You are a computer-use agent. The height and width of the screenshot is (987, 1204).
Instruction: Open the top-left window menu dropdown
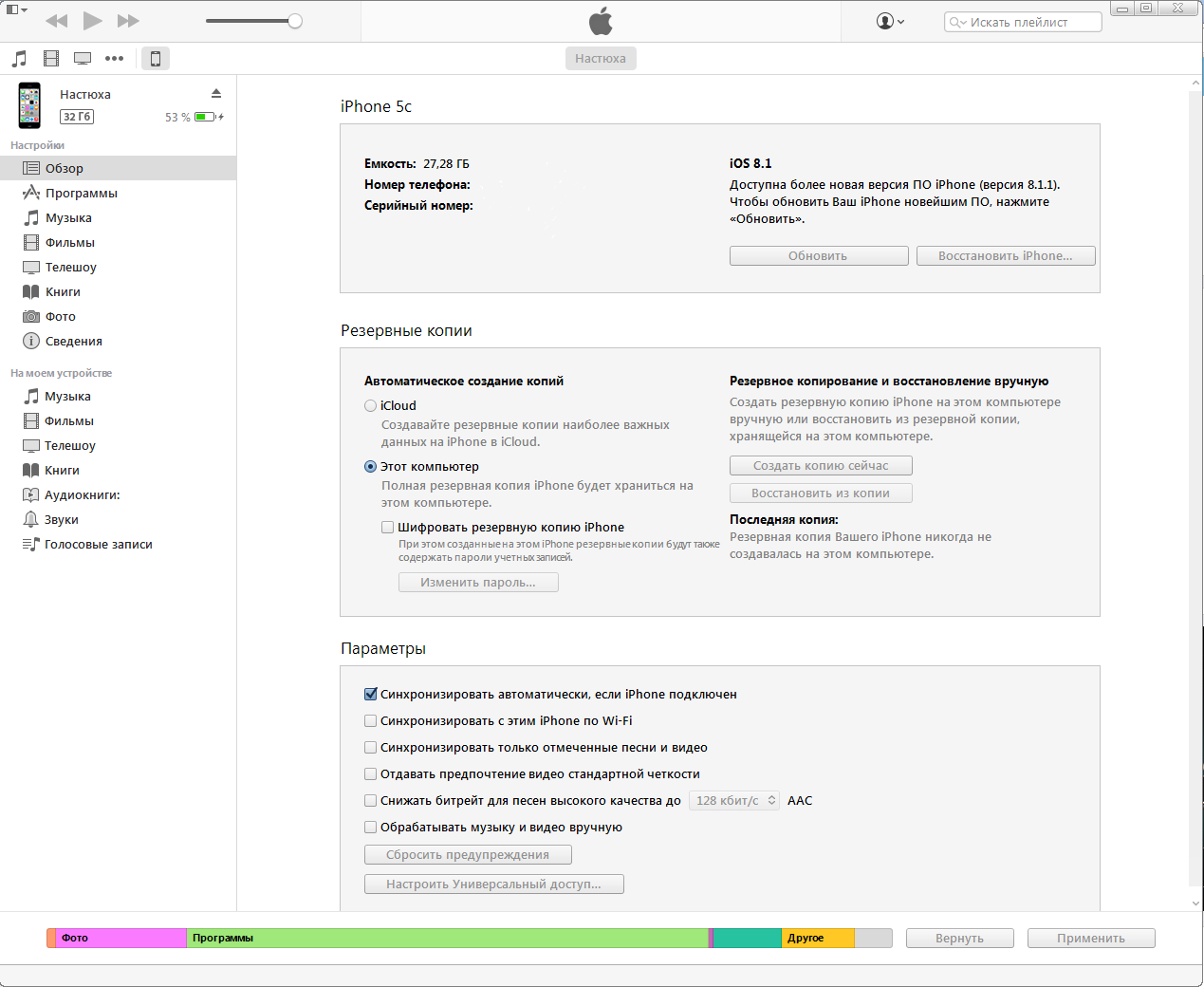coord(17,9)
